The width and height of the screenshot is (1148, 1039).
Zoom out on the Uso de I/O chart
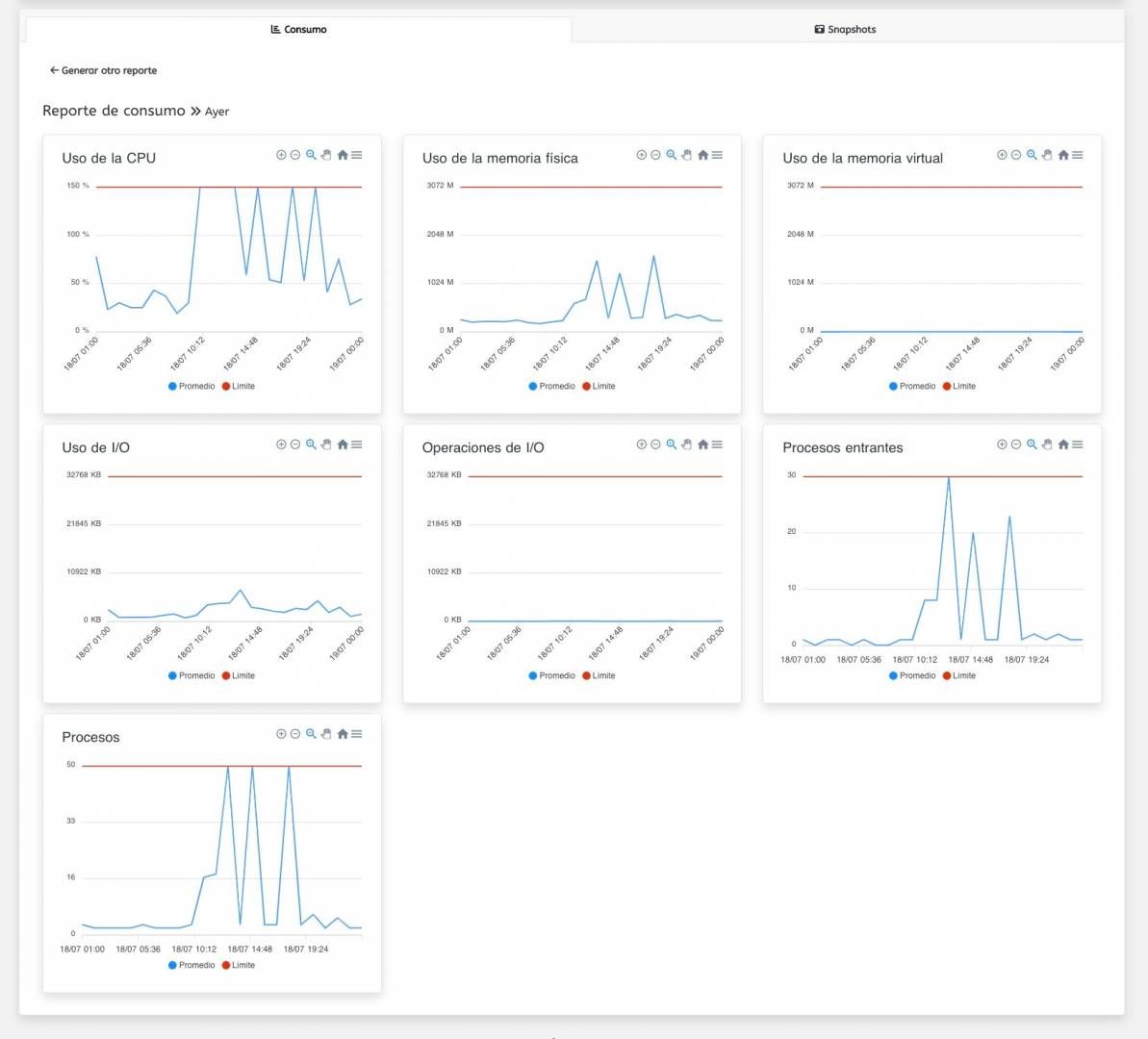(x=295, y=444)
